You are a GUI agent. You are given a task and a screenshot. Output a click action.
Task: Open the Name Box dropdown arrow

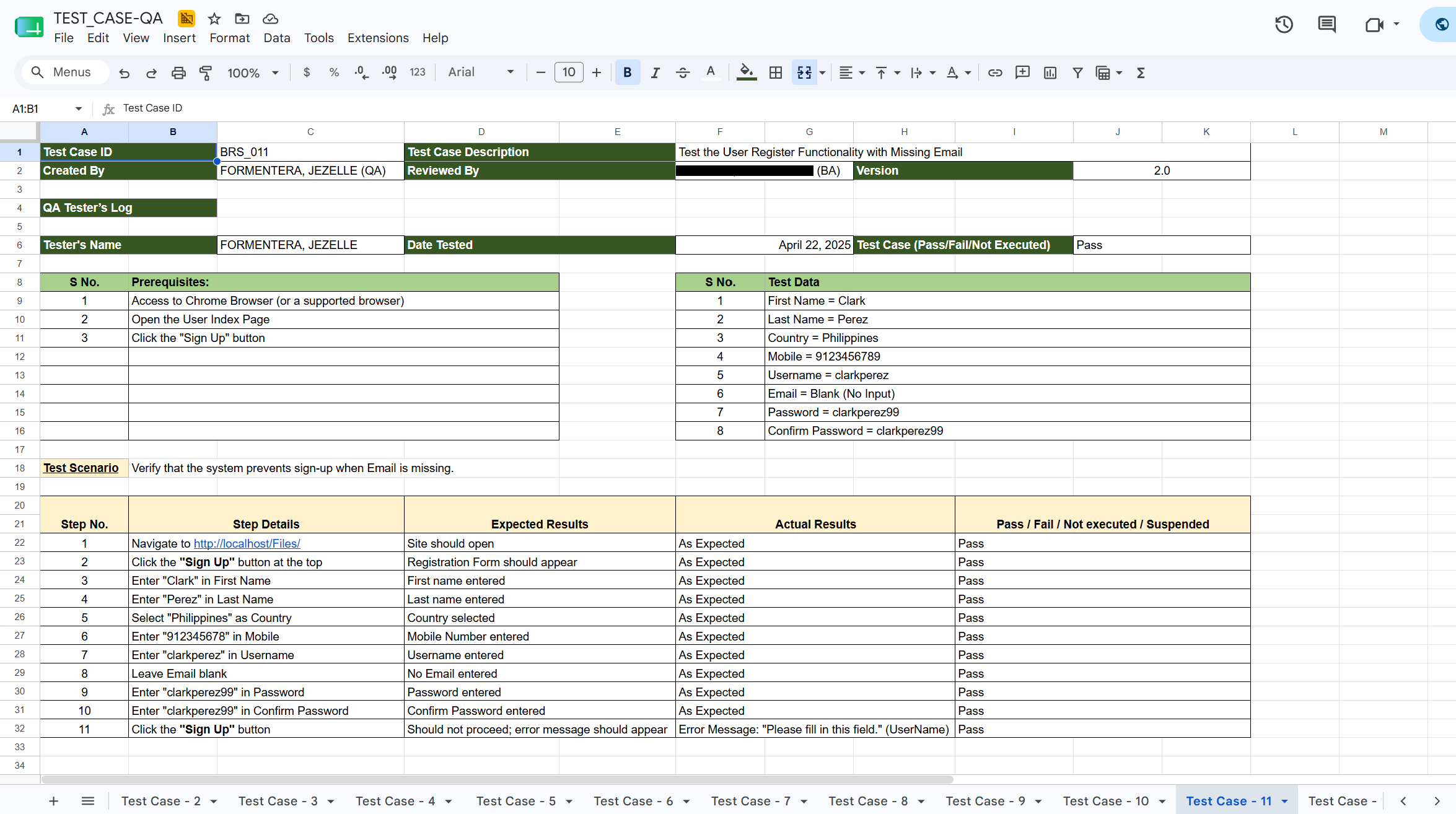79,109
